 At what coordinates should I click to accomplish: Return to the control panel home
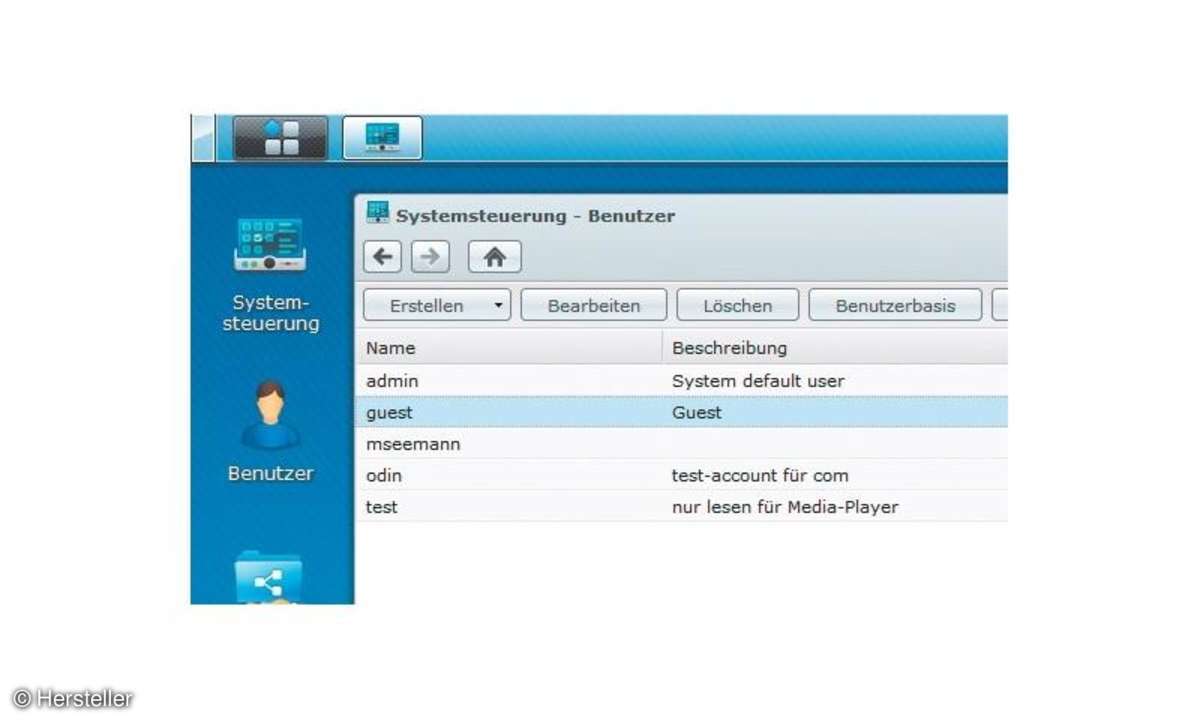494,257
